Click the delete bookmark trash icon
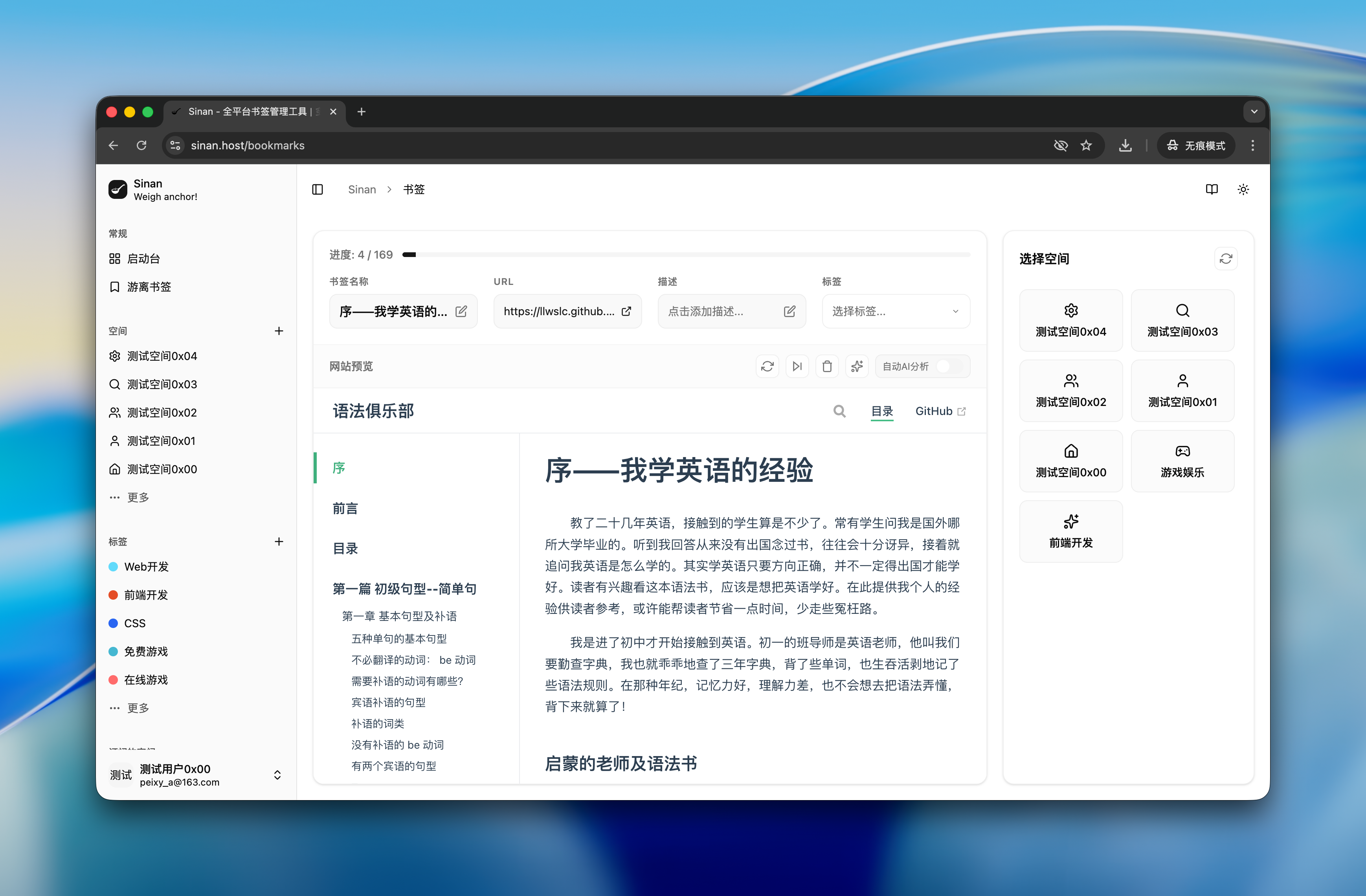Screen dimensions: 1366x896 (x=827, y=366)
